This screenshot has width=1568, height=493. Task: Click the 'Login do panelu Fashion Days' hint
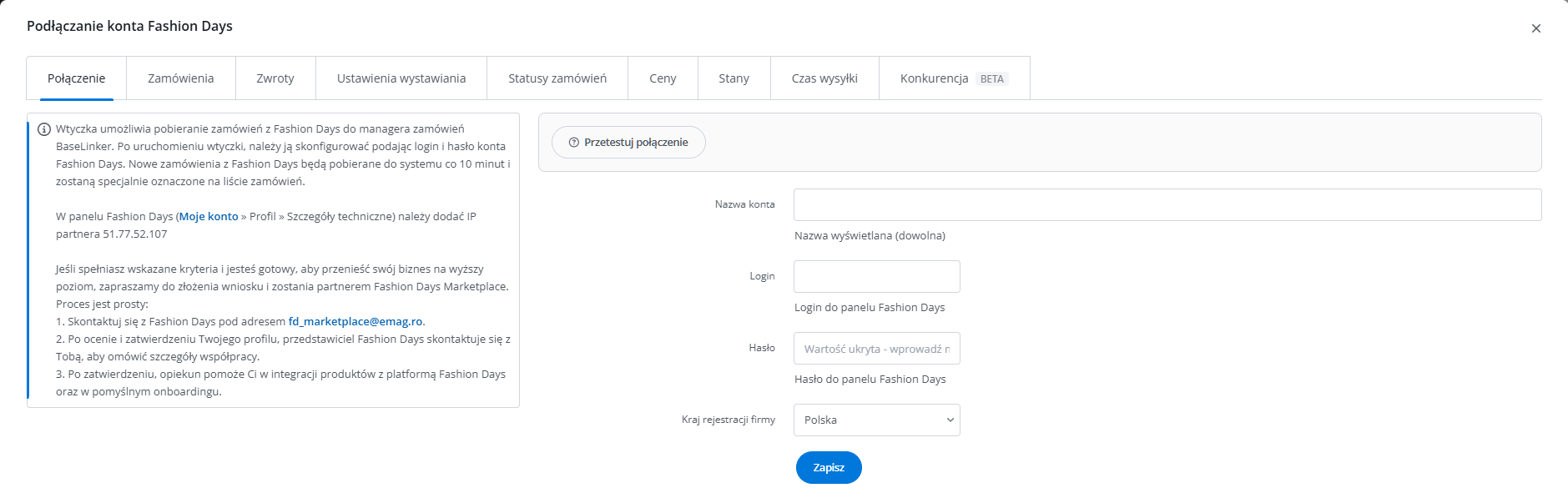870,308
